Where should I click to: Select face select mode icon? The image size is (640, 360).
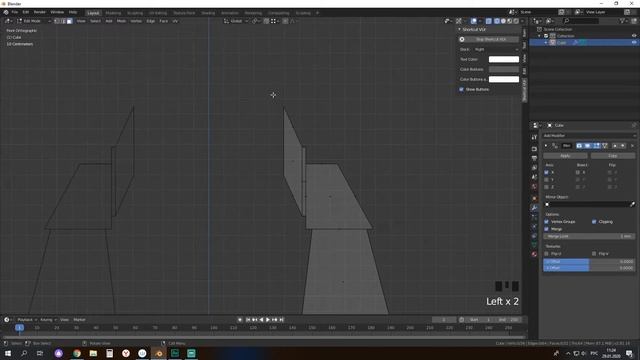point(69,21)
